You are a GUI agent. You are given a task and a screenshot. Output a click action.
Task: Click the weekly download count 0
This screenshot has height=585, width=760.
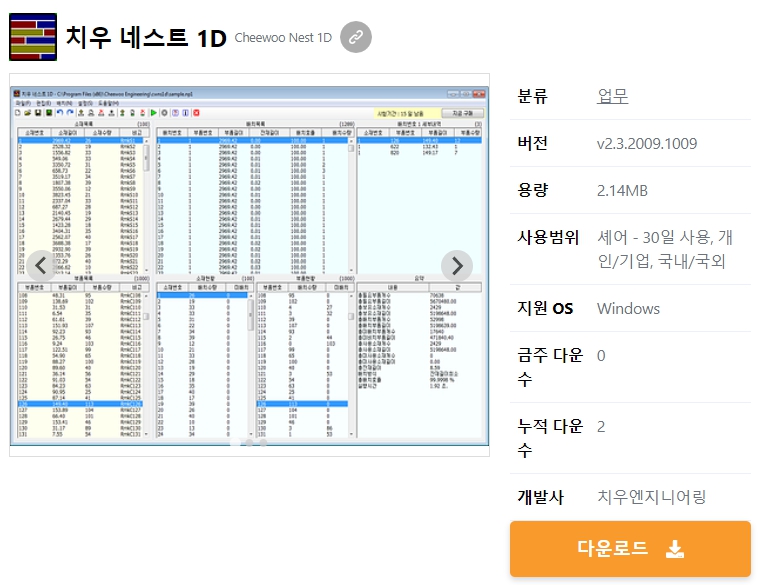tap(601, 356)
